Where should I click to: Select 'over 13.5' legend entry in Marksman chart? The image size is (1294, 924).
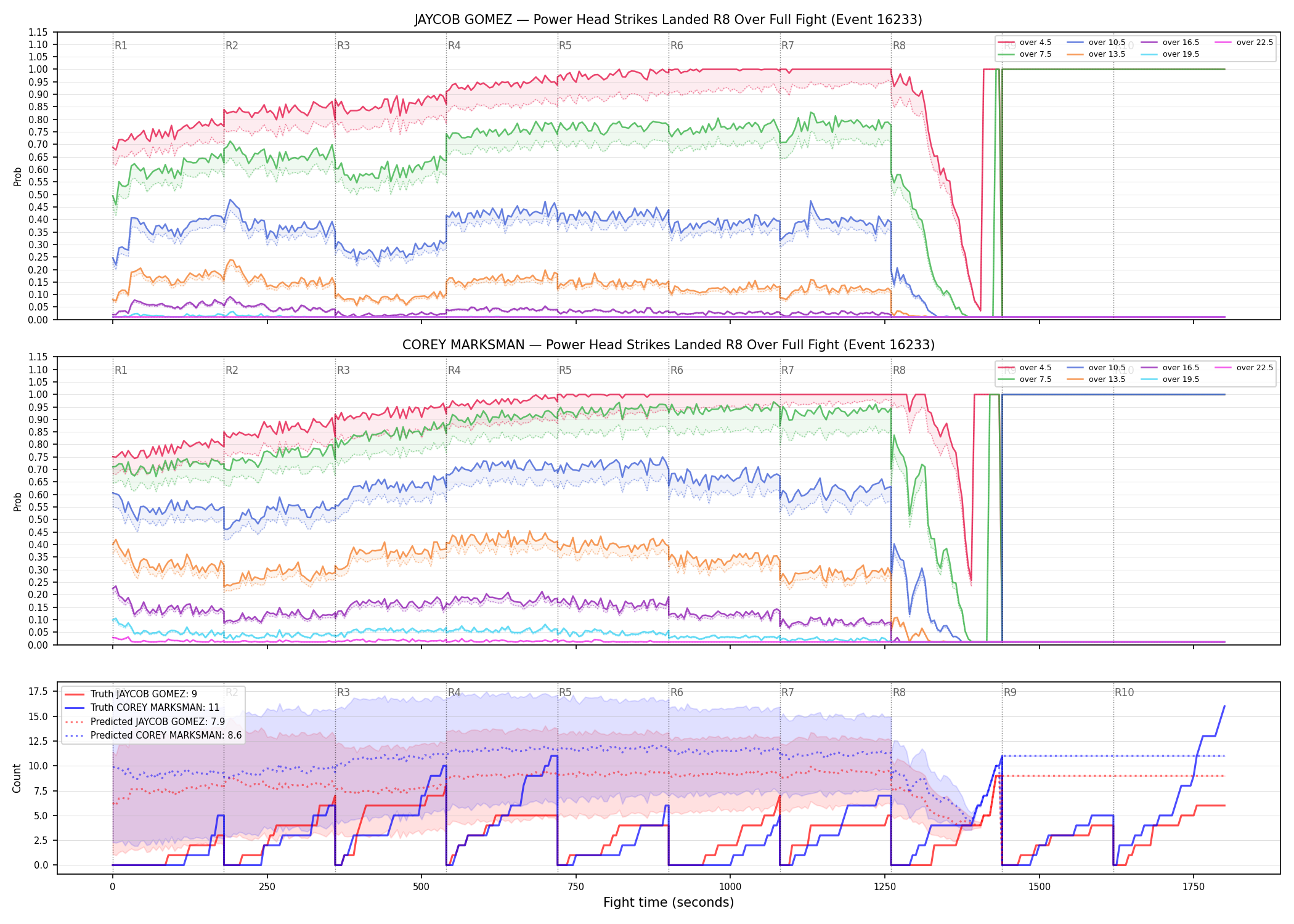click(1096, 379)
